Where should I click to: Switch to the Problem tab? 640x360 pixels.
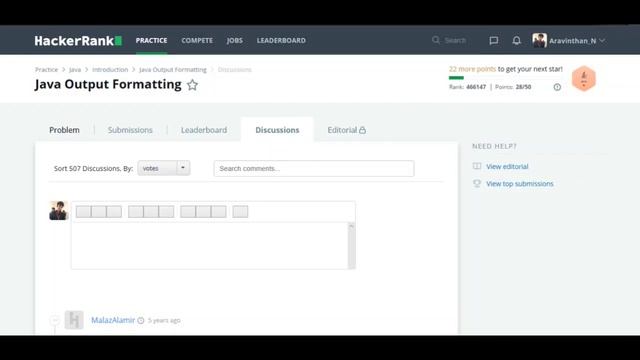(x=64, y=130)
